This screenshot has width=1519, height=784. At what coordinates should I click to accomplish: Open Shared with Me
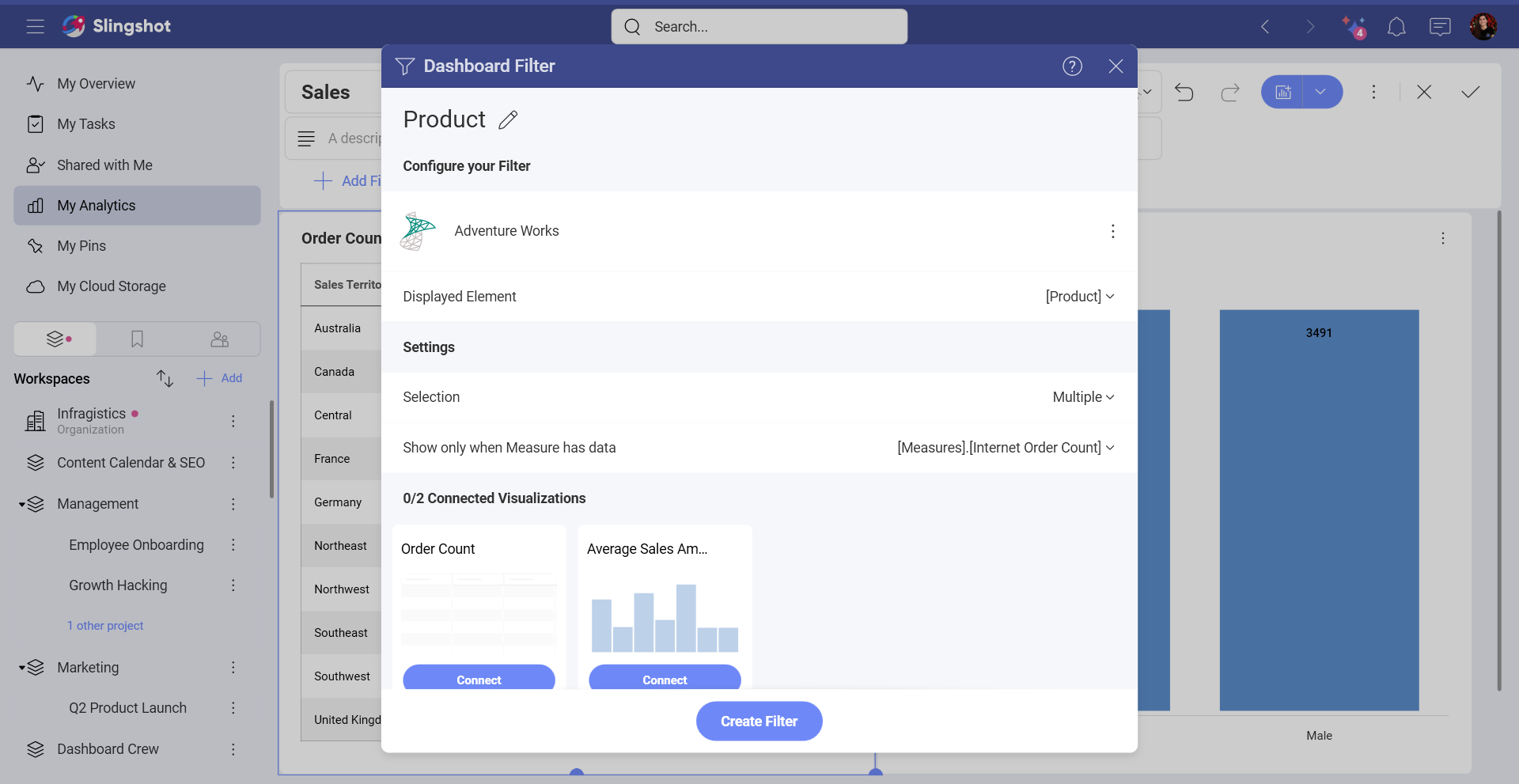pos(137,165)
